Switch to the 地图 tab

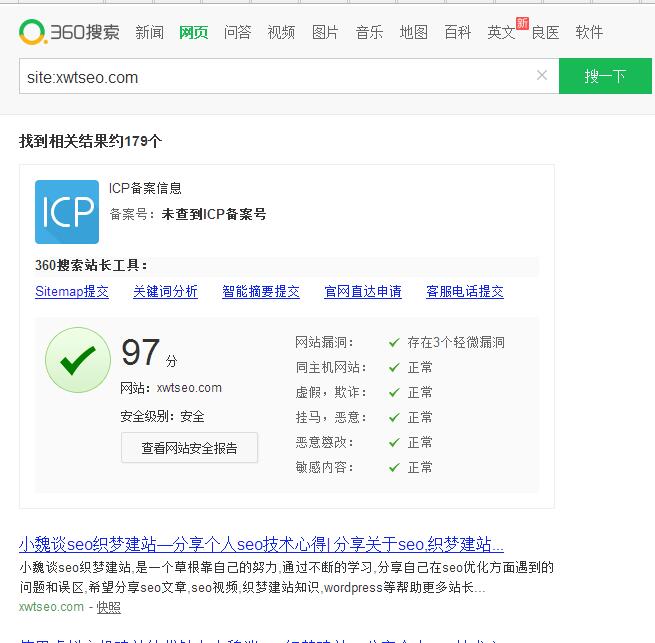point(414,33)
